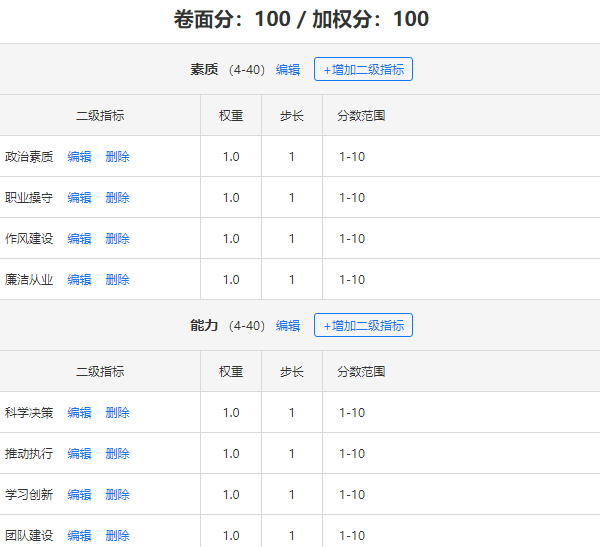Edit the 科学决策 indicator

[79, 413]
